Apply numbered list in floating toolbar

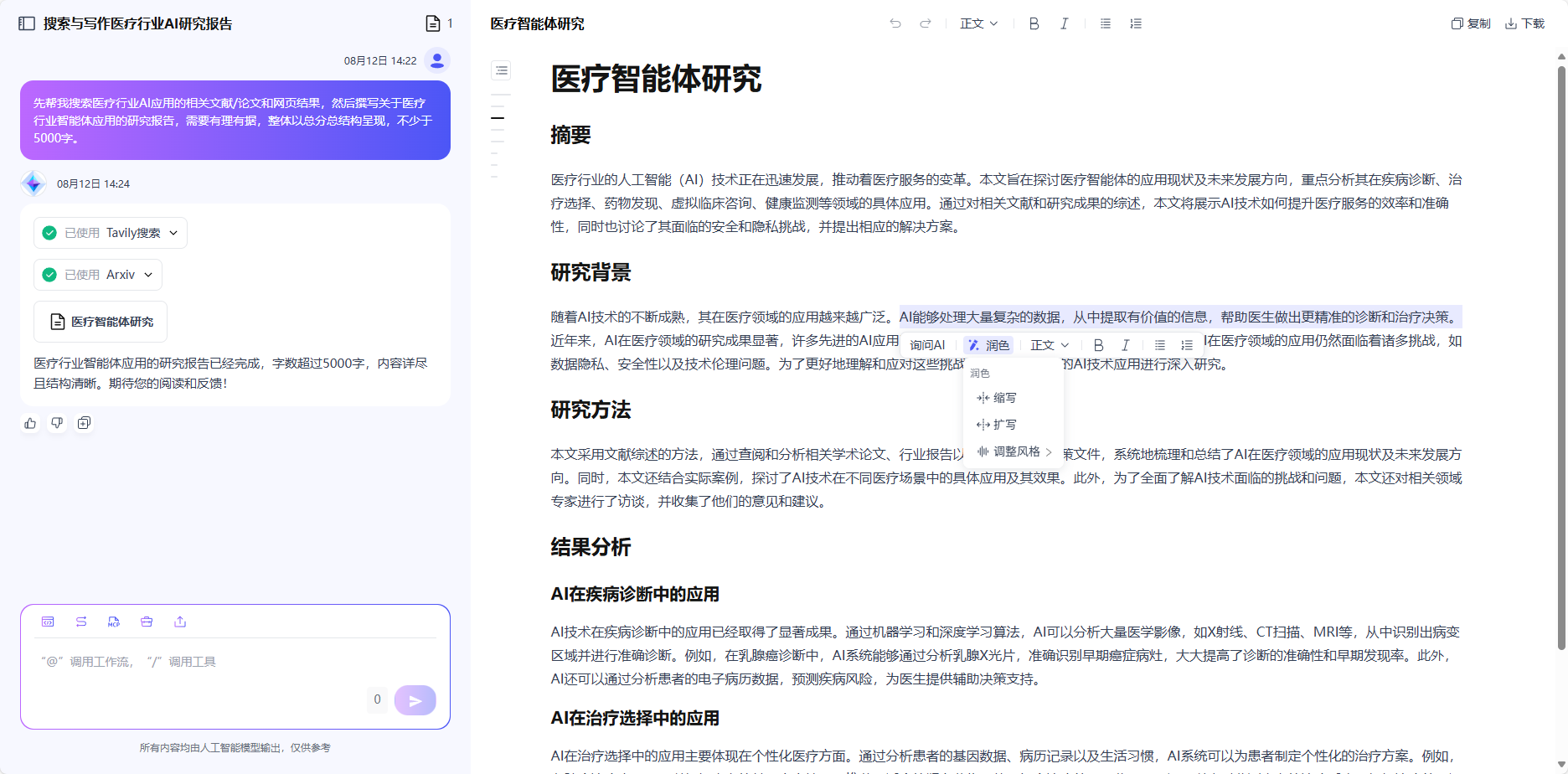point(1187,345)
